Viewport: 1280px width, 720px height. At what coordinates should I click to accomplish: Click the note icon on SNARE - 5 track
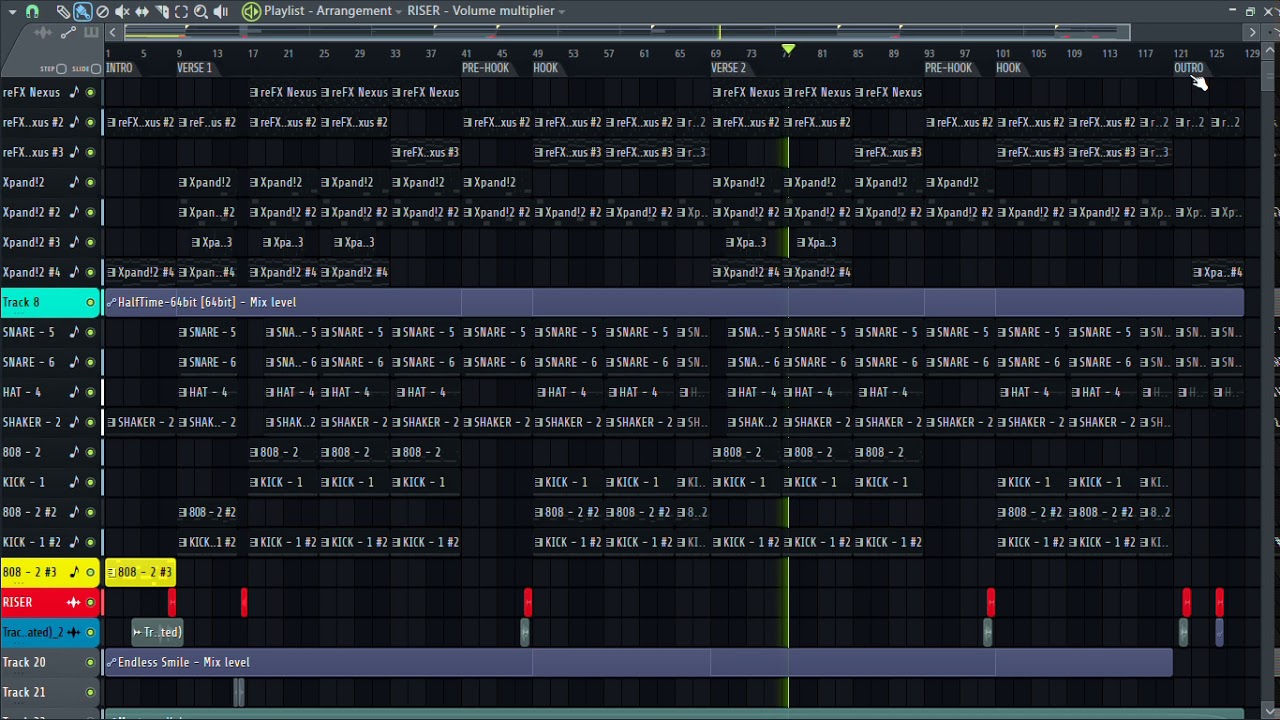tap(74, 332)
